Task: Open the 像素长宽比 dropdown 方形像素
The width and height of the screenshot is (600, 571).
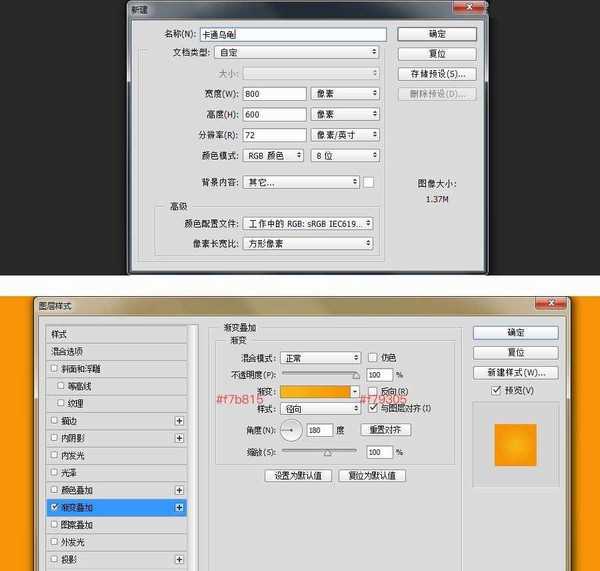Action: pos(308,243)
